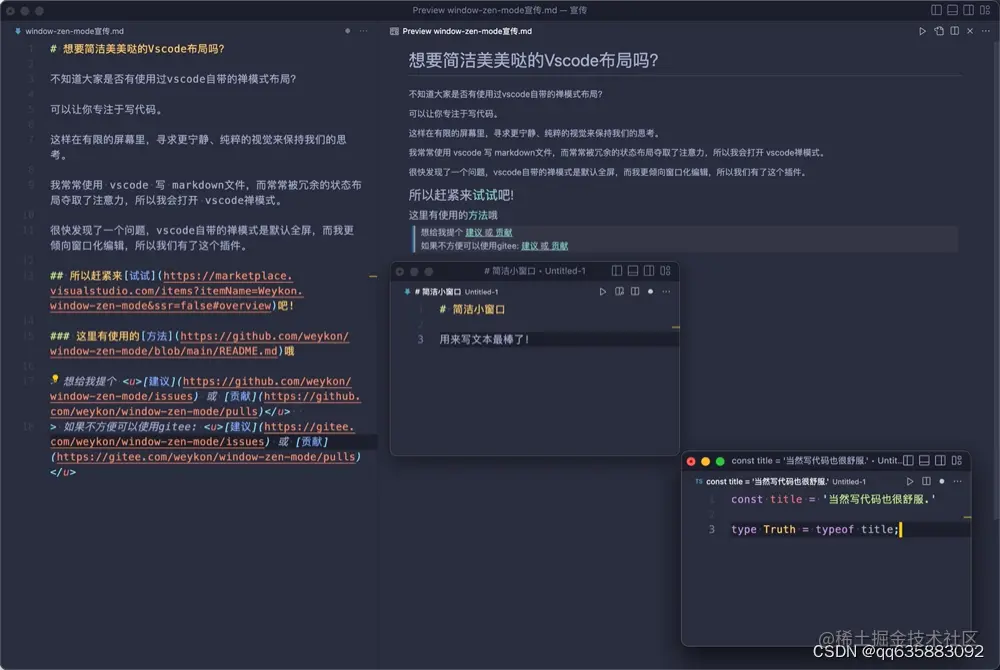Click line 3 text 用来写文本最棒了!

[x=485, y=339]
